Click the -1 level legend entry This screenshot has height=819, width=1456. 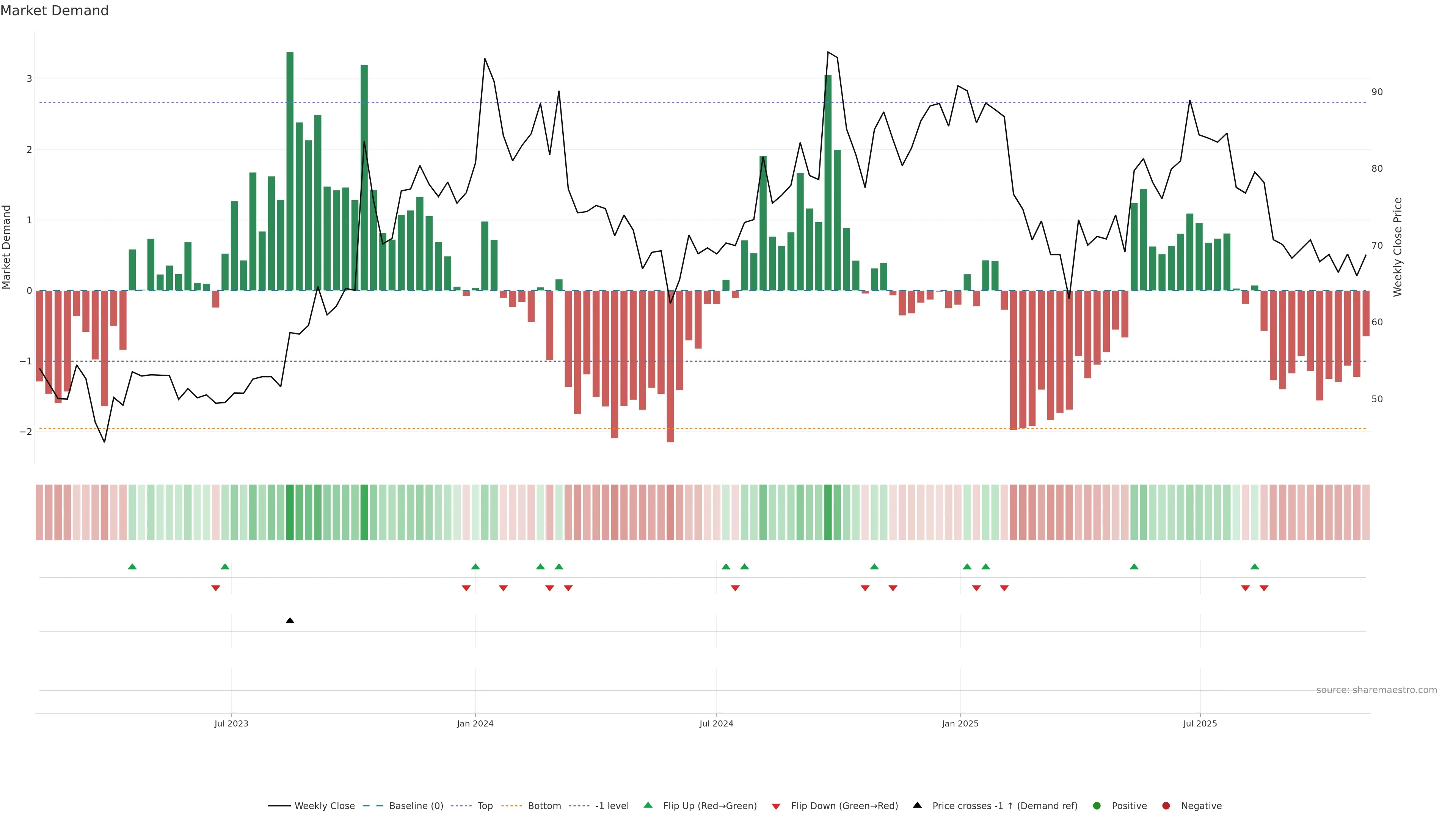pyautogui.click(x=612, y=806)
